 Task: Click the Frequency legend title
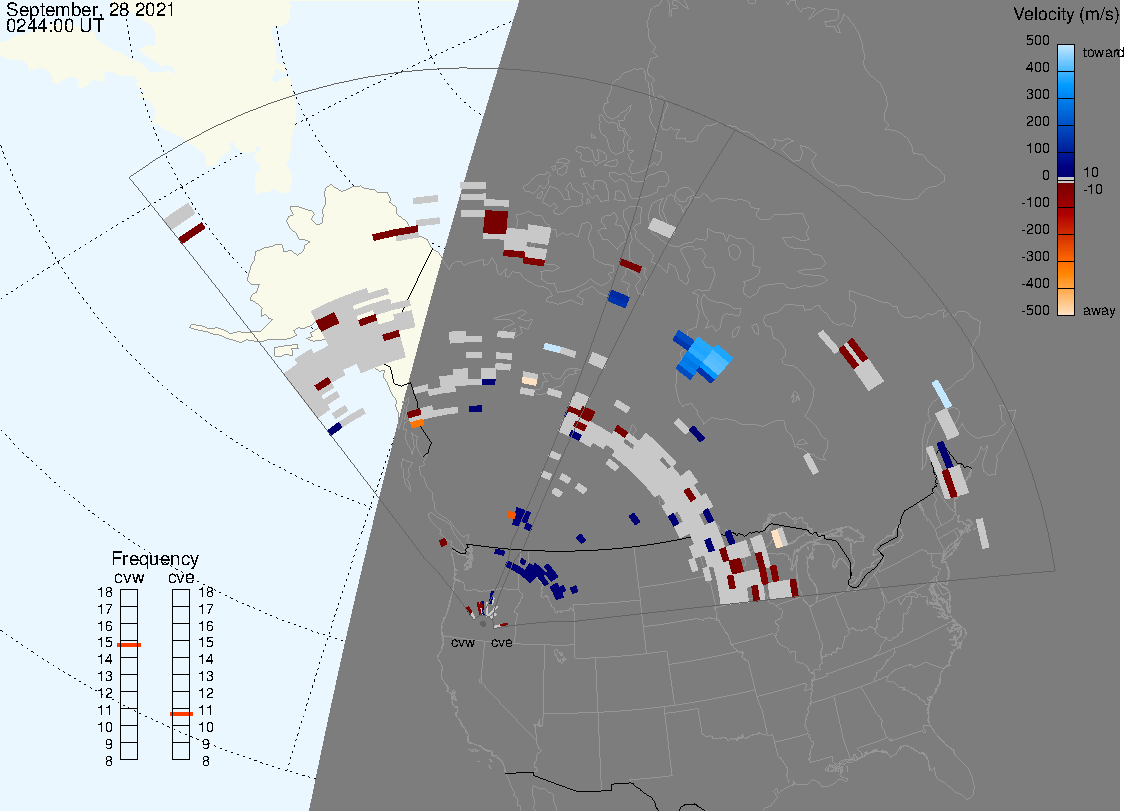[x=155, y=559]
